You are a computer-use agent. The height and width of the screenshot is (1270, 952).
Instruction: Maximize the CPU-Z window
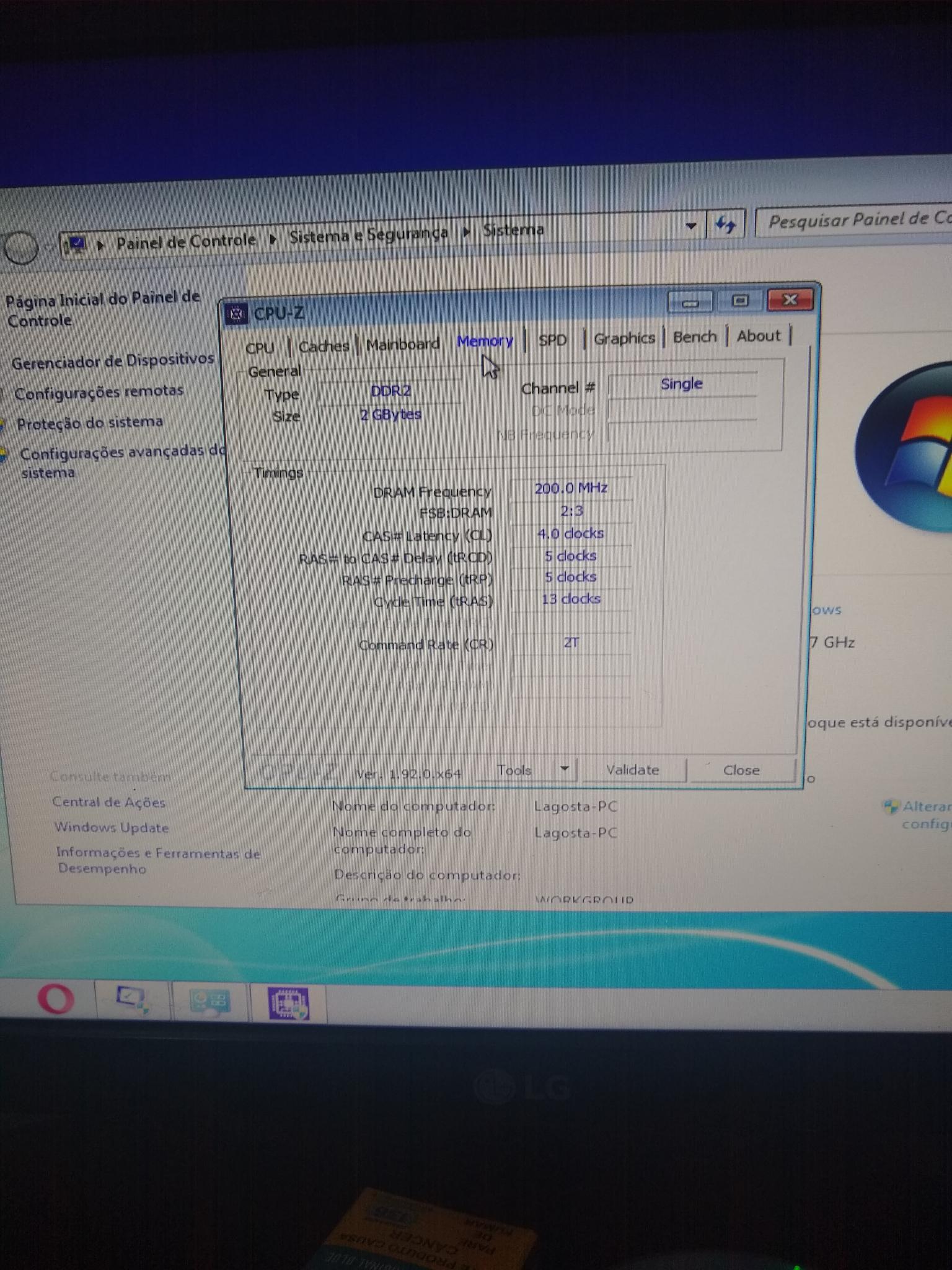[x=740, y=301]
